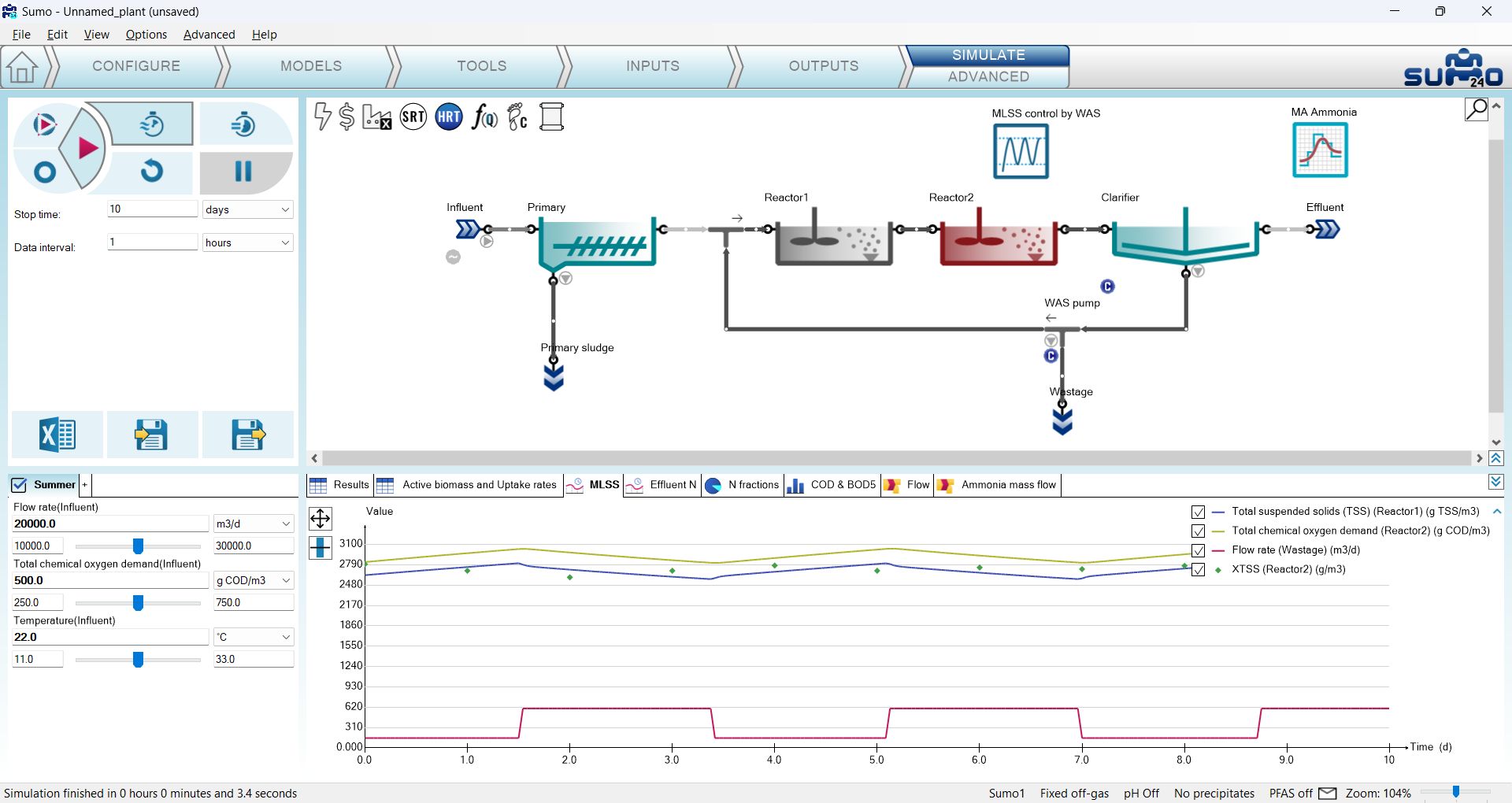Toggle Total COD Reactor2 series checkbox

(1199, 531)
